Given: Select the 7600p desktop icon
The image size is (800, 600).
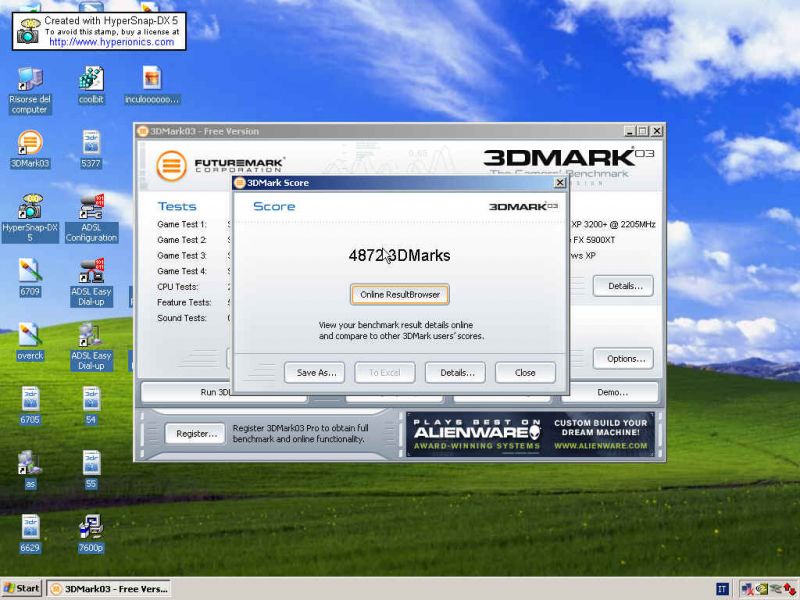Looking at the screenshot, I should [x=91, y=534].
